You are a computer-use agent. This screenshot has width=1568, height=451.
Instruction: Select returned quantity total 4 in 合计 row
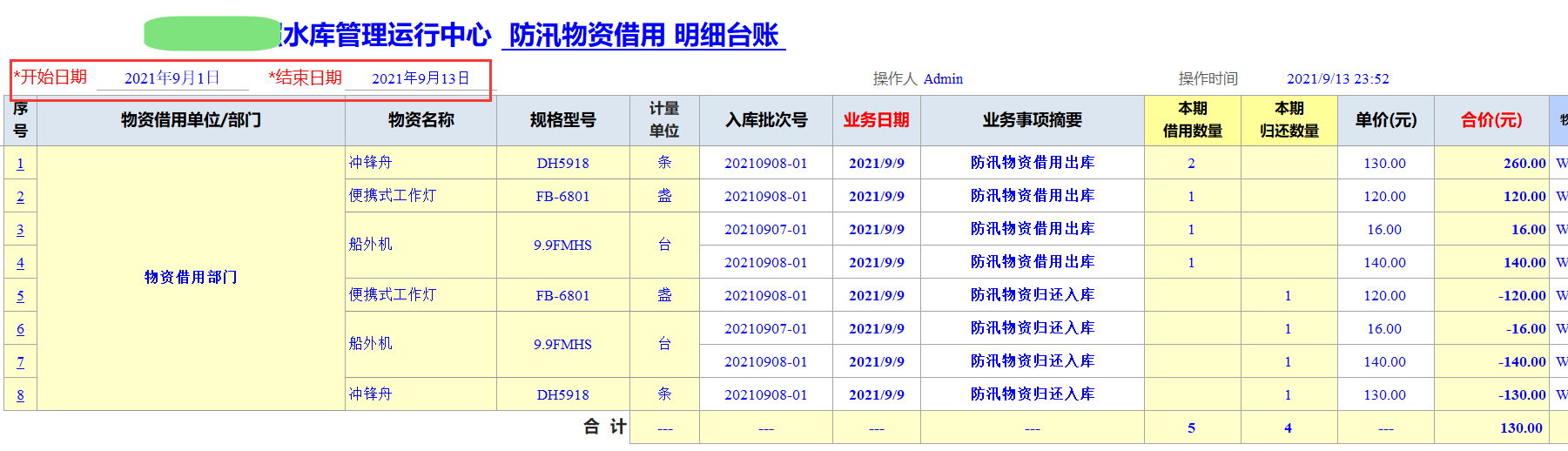(x=1288, y=428)
